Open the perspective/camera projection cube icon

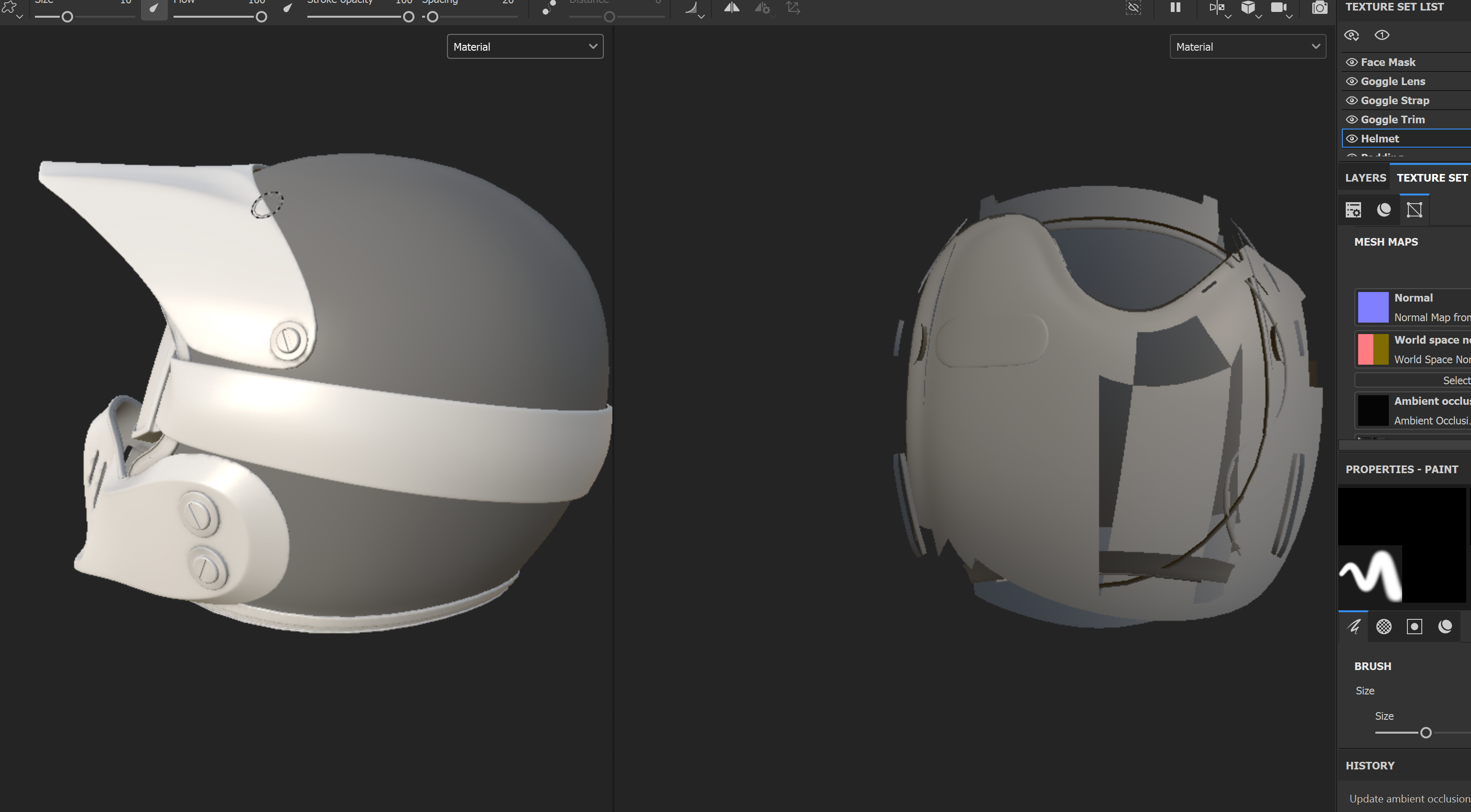[x=1248, y=8]
